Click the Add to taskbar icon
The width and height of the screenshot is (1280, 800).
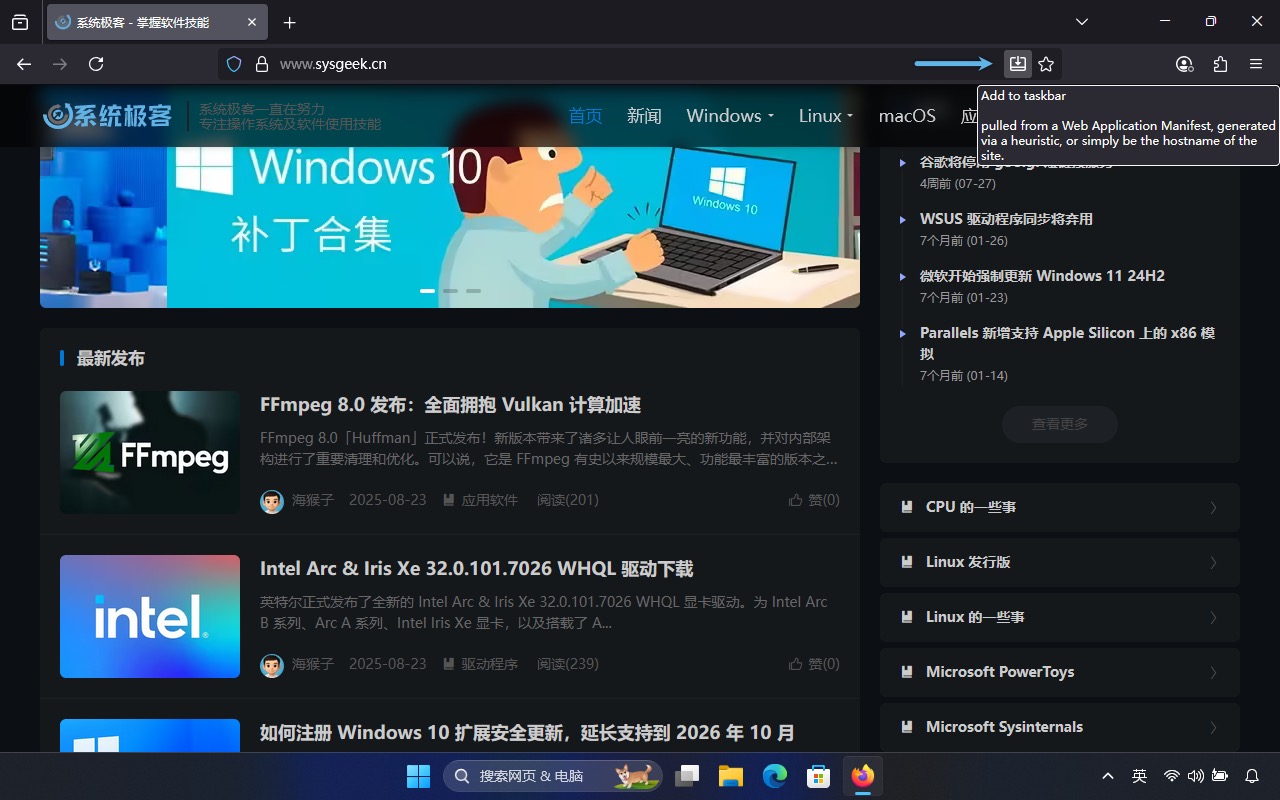[1017, 64]
